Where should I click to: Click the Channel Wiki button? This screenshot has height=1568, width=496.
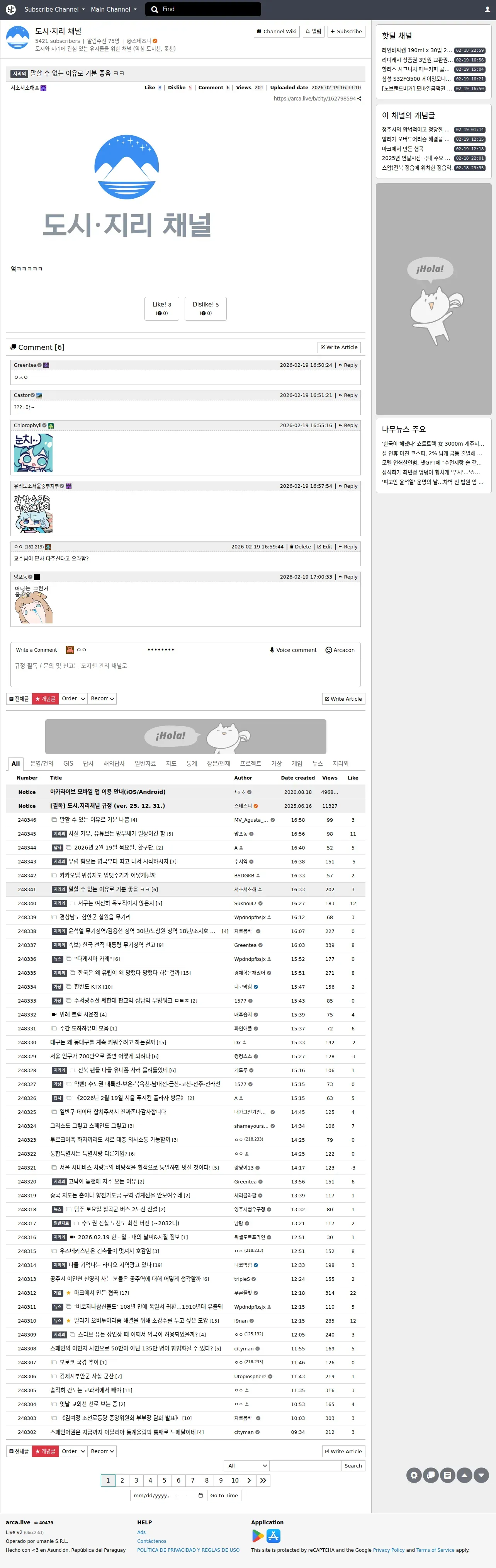pyautogui.click(x=276, y=31)
